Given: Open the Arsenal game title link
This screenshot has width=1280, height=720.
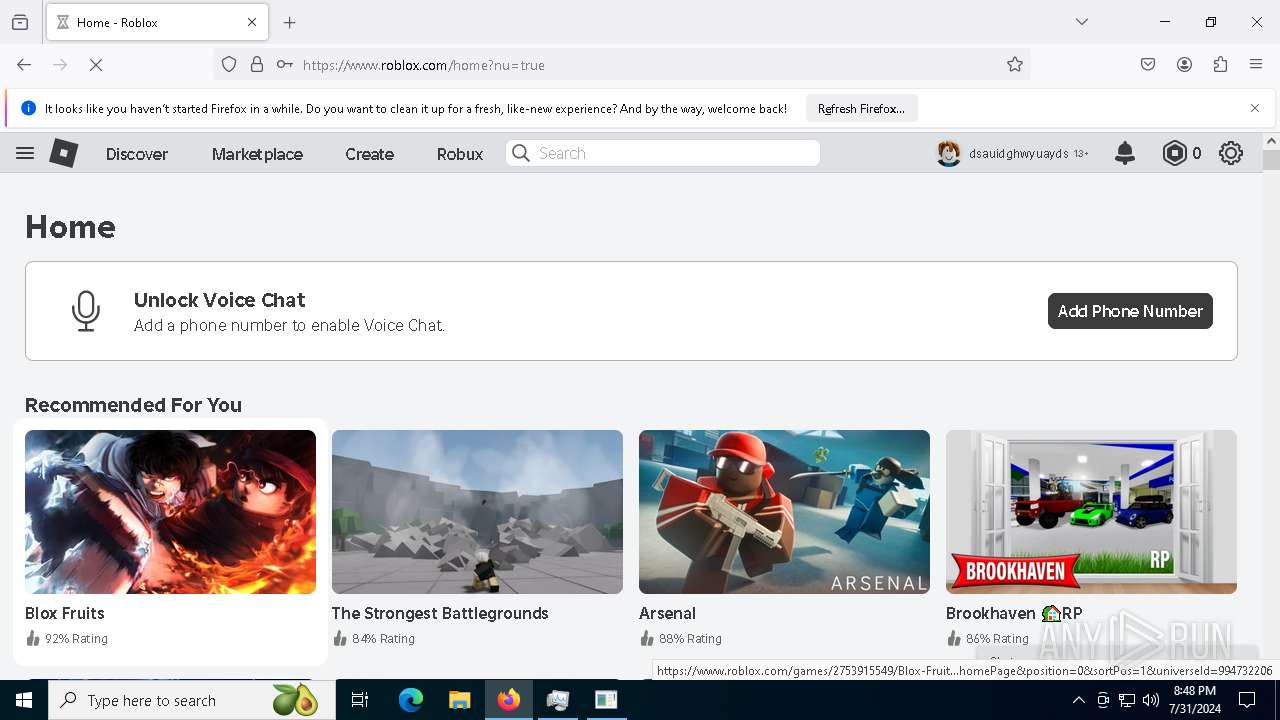Looking at the screenshot, I should tap(667, 613).
